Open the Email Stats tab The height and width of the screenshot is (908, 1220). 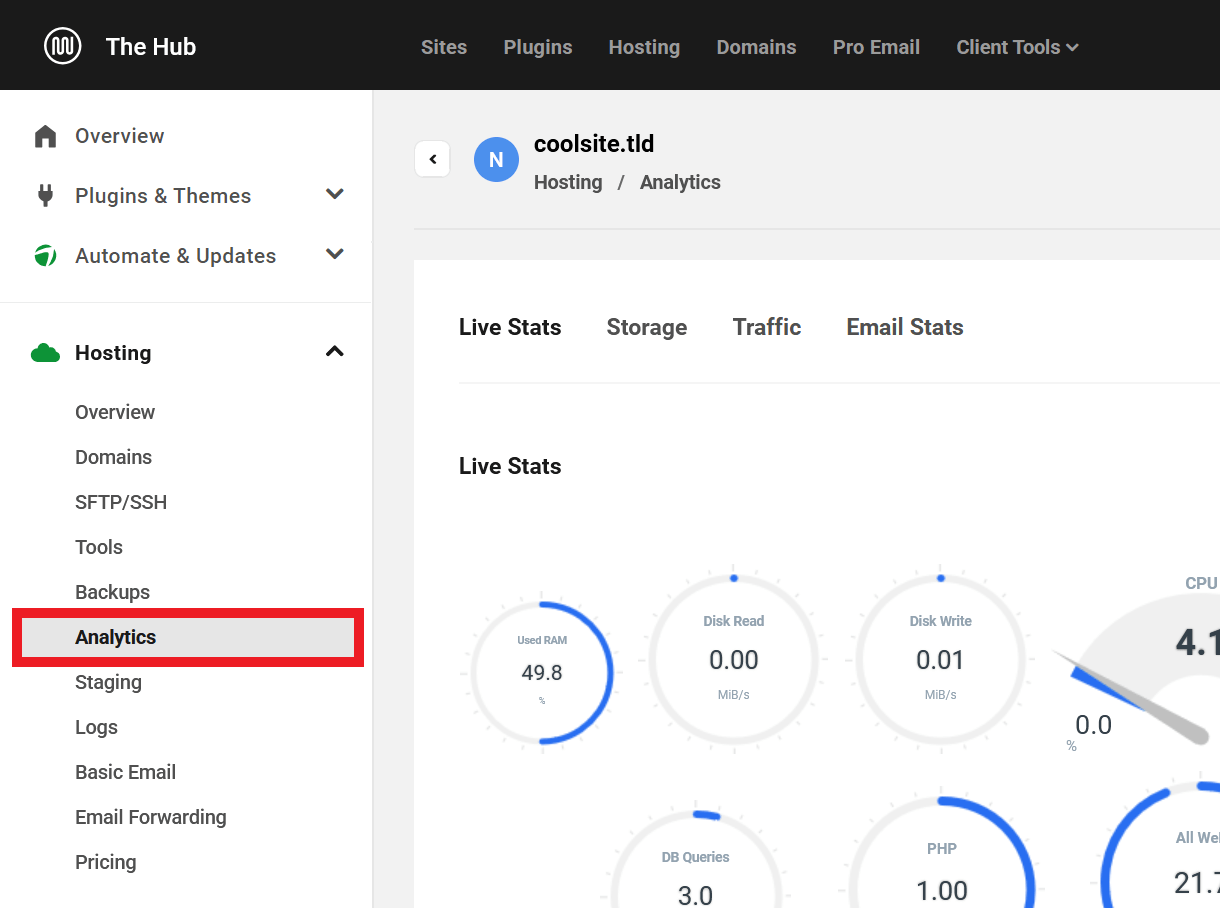coord(904,327)
